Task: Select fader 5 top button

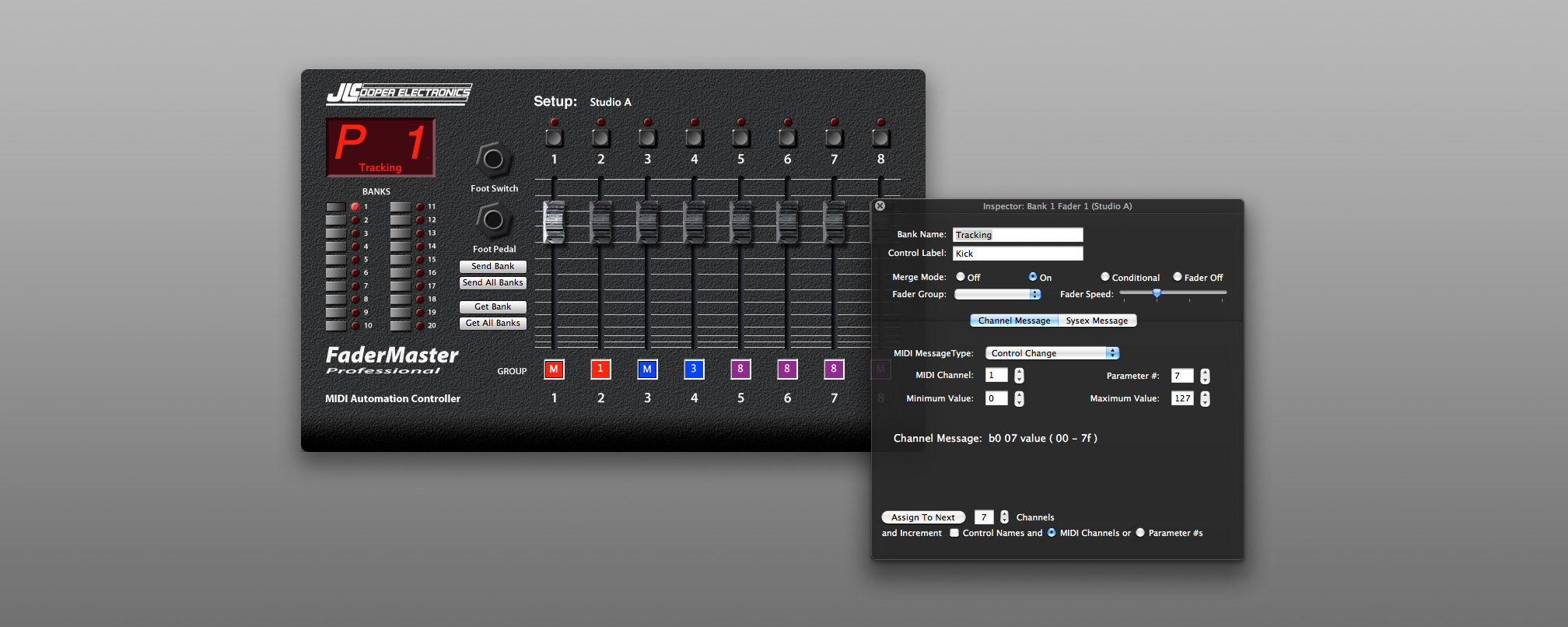Action: click(740, 138)
